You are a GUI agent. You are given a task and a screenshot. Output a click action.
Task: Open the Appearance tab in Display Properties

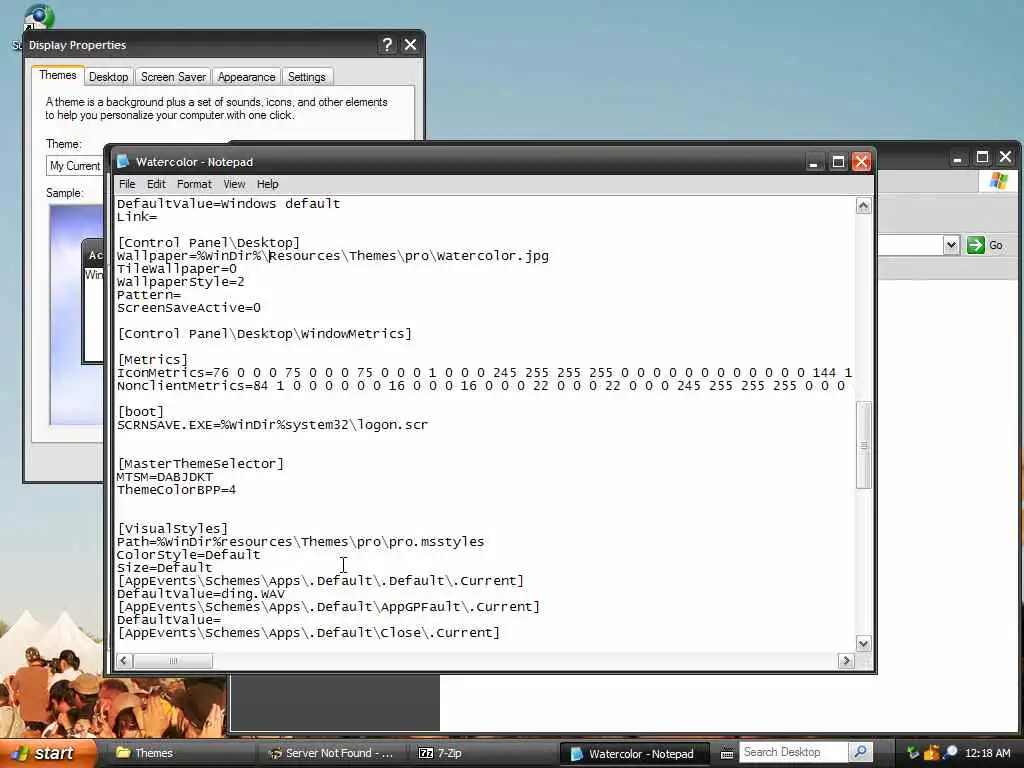(246, 77)
